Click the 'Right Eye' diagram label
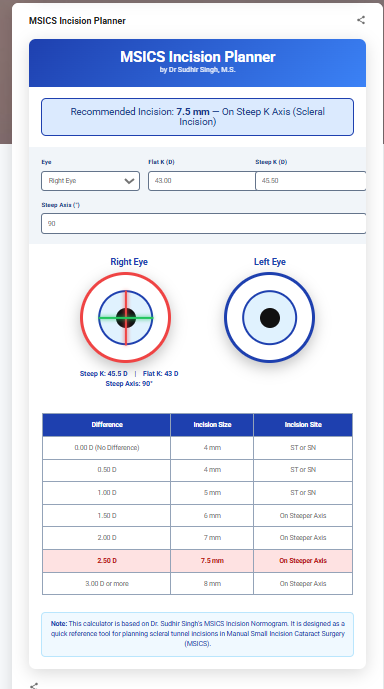The image size is (384, 689). (x=129, y=262)
